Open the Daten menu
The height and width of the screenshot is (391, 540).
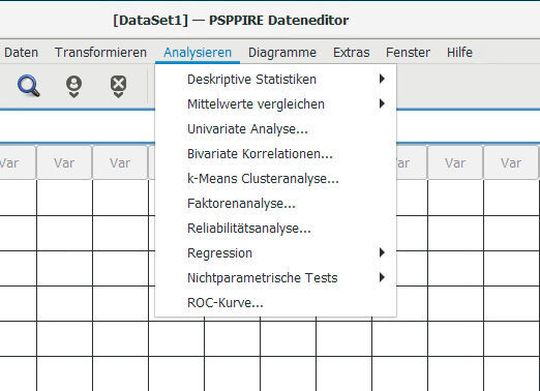[x=21, y=52]
